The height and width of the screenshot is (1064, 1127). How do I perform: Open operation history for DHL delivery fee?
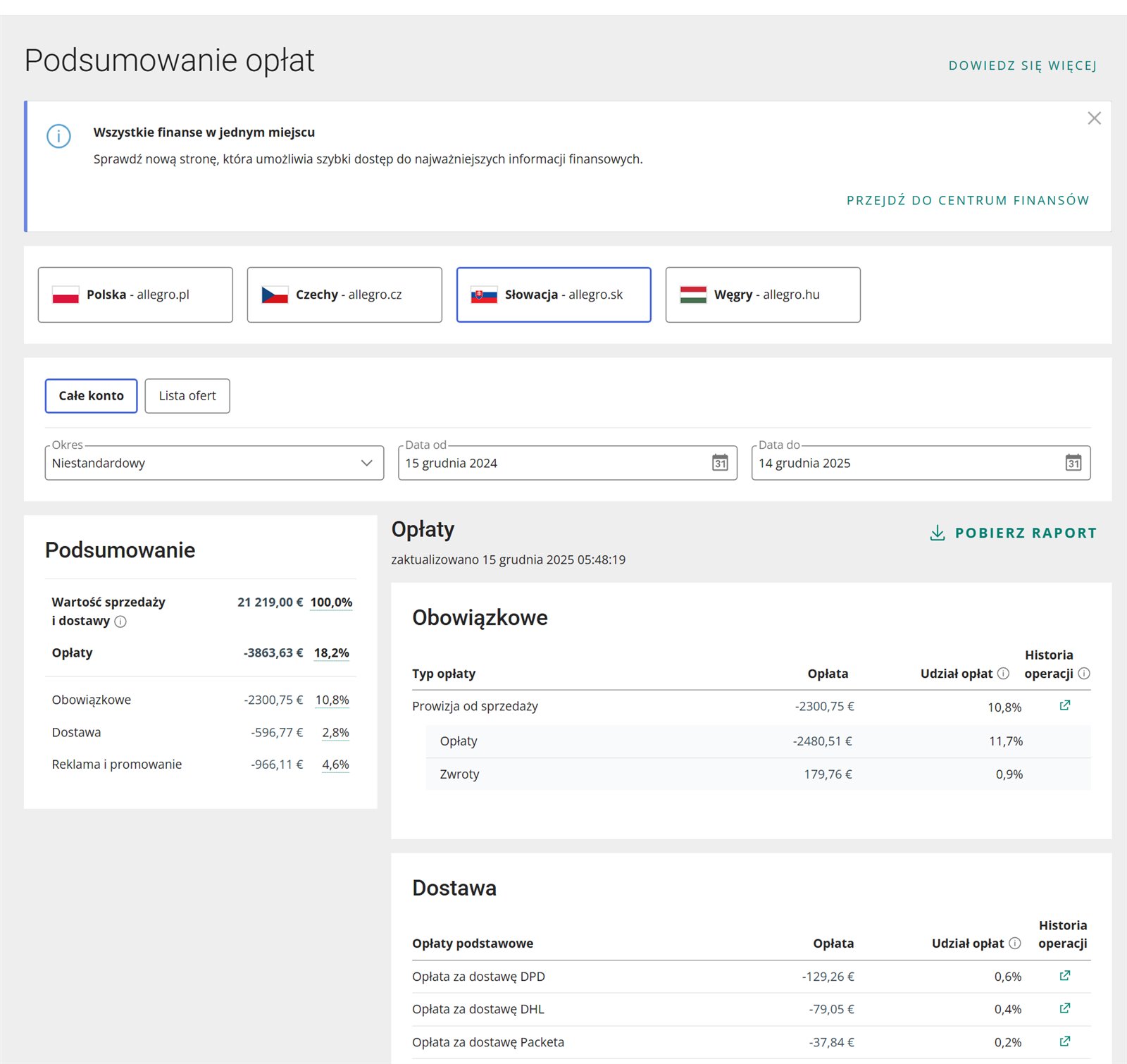coord(1064,1008)
